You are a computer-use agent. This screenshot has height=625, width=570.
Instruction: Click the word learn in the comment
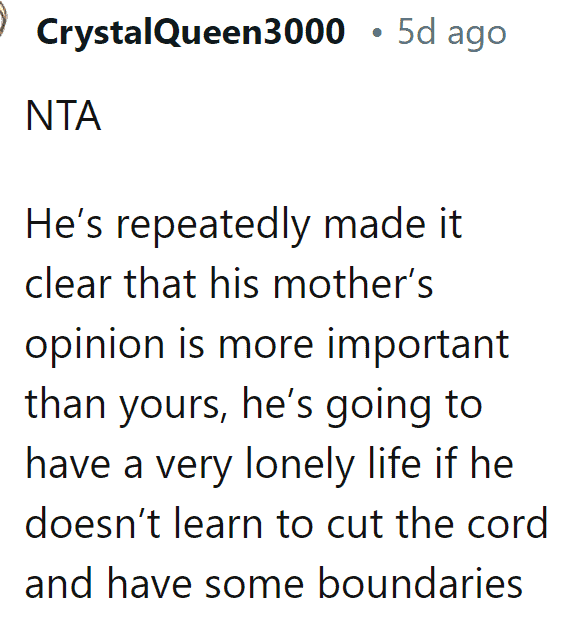(x=218, y=523)
